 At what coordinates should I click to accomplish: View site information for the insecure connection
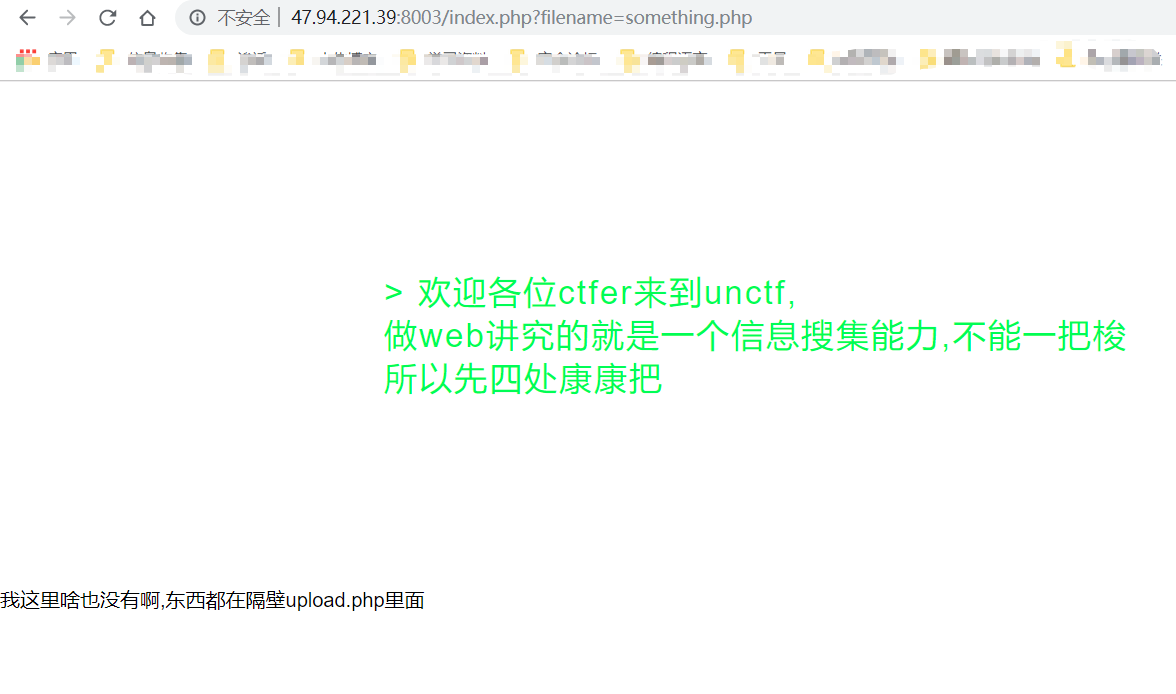[197, 17]
